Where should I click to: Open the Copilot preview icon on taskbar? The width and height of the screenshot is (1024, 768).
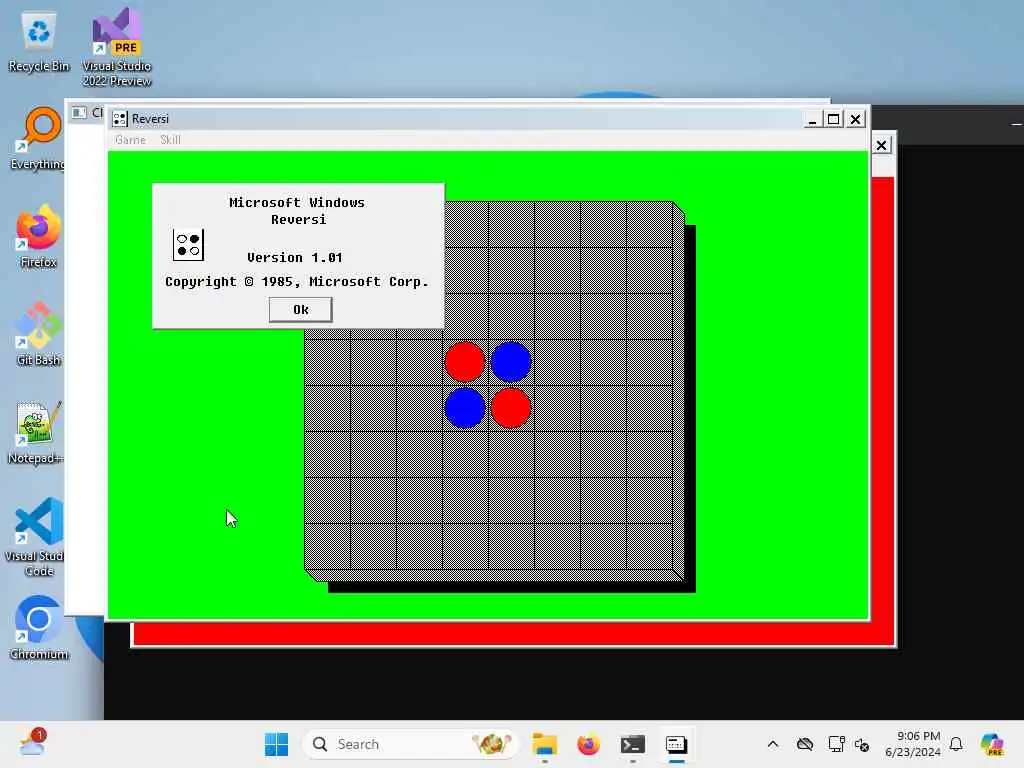(x=992, y=744)
